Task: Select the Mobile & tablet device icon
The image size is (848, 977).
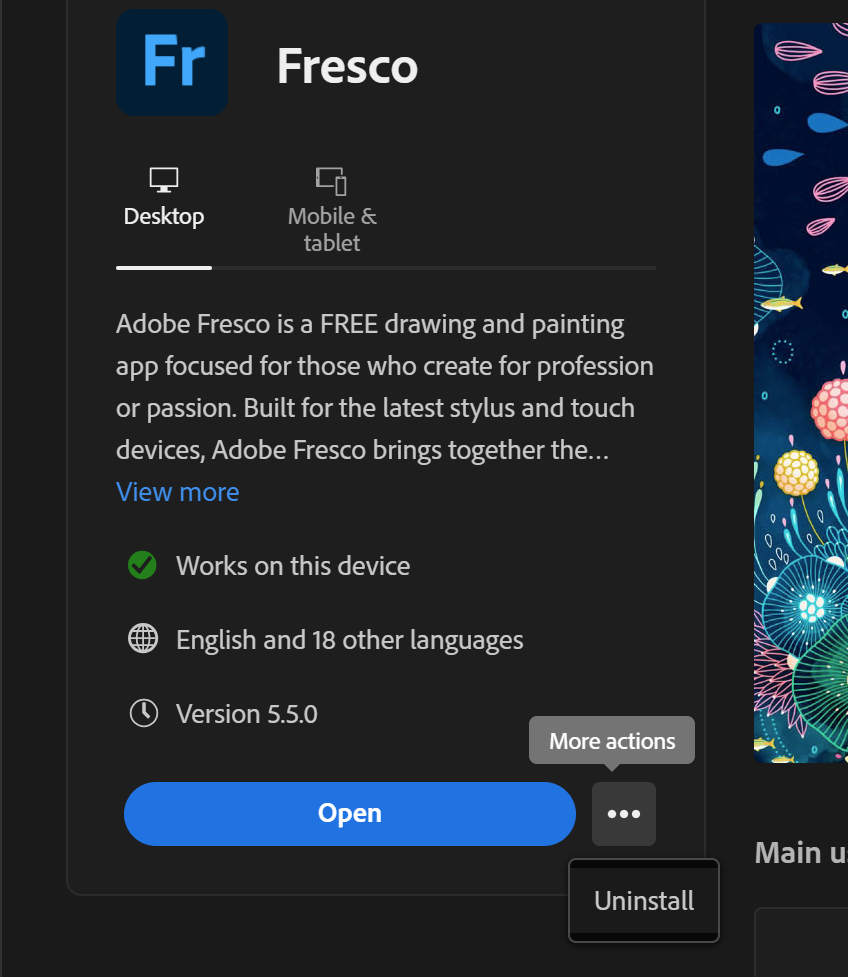Action: pos(330,180)
